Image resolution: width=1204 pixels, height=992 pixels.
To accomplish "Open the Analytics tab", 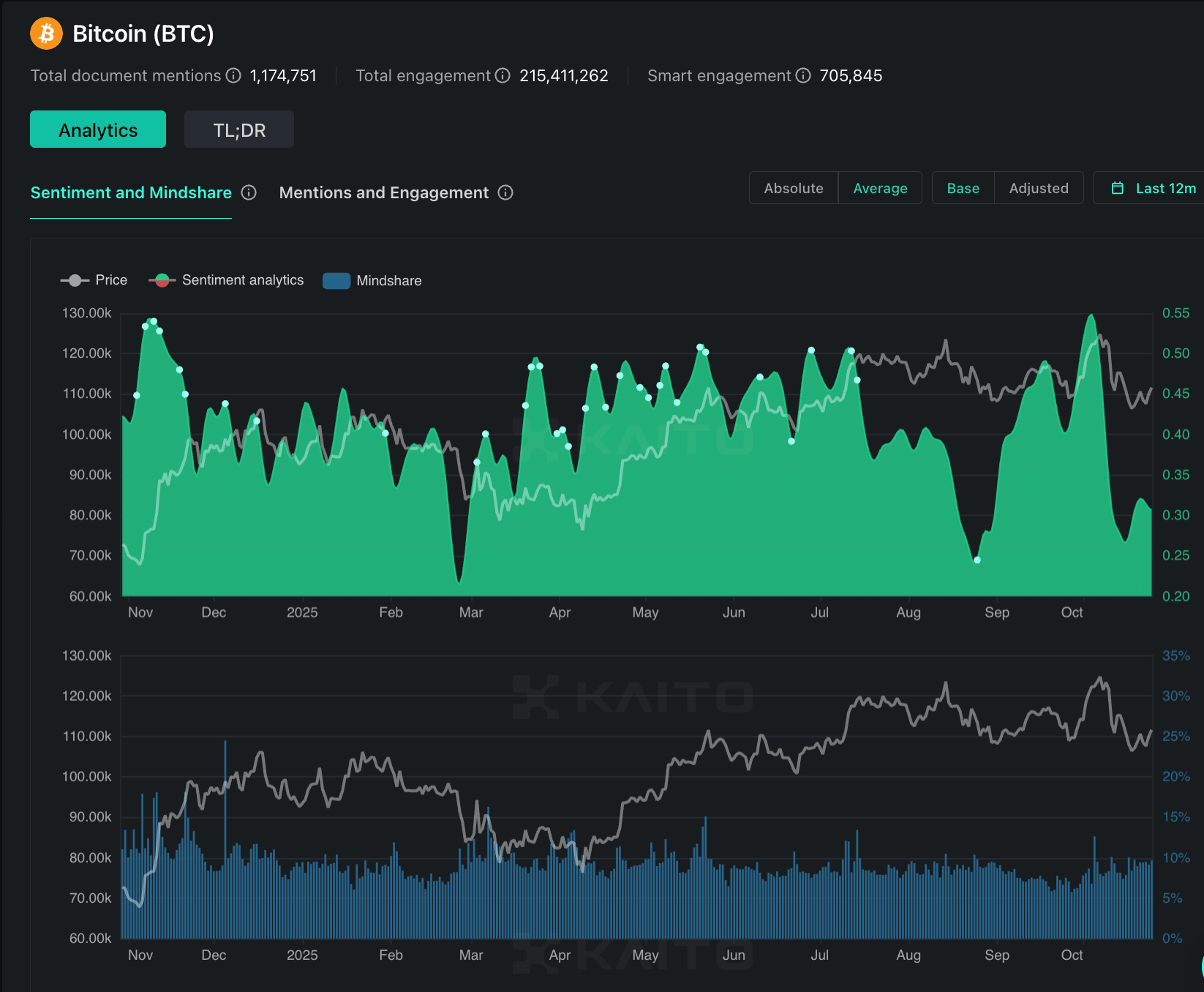I will coord(98,129).
